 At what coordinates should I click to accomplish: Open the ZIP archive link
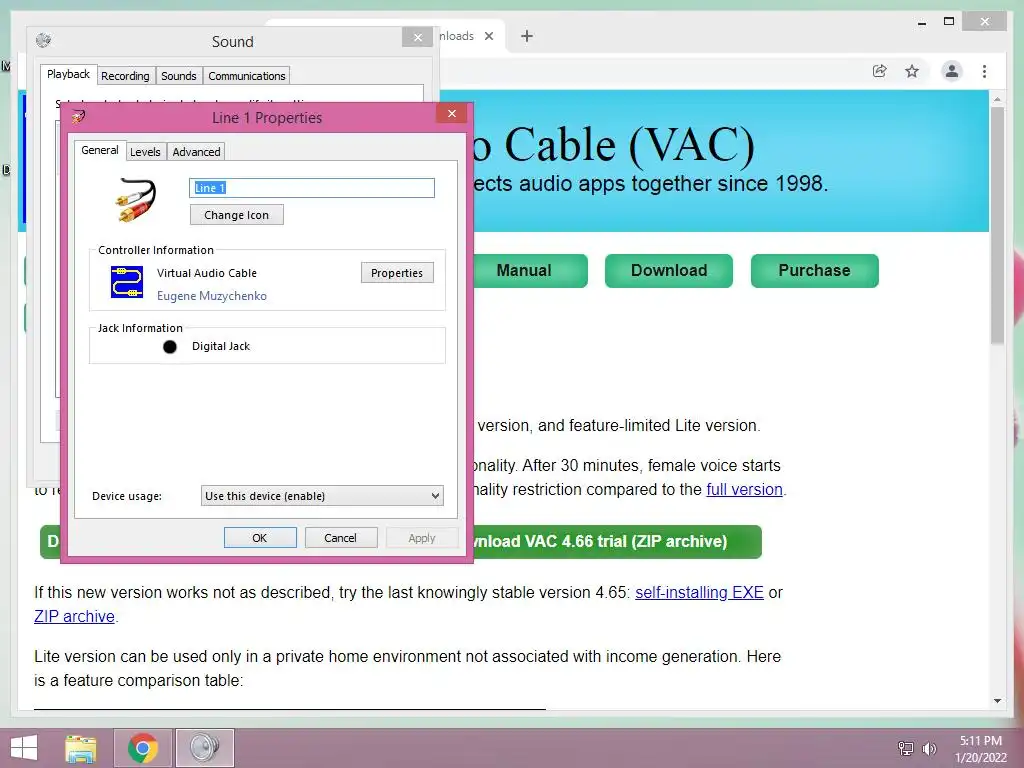74,616
